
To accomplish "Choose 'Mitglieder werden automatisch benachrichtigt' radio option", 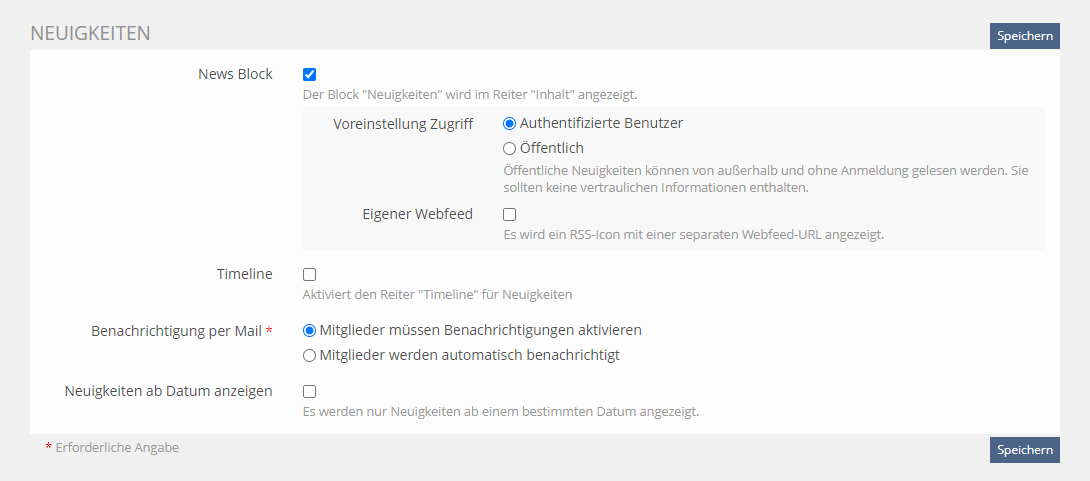I will (x=310, y=355).
